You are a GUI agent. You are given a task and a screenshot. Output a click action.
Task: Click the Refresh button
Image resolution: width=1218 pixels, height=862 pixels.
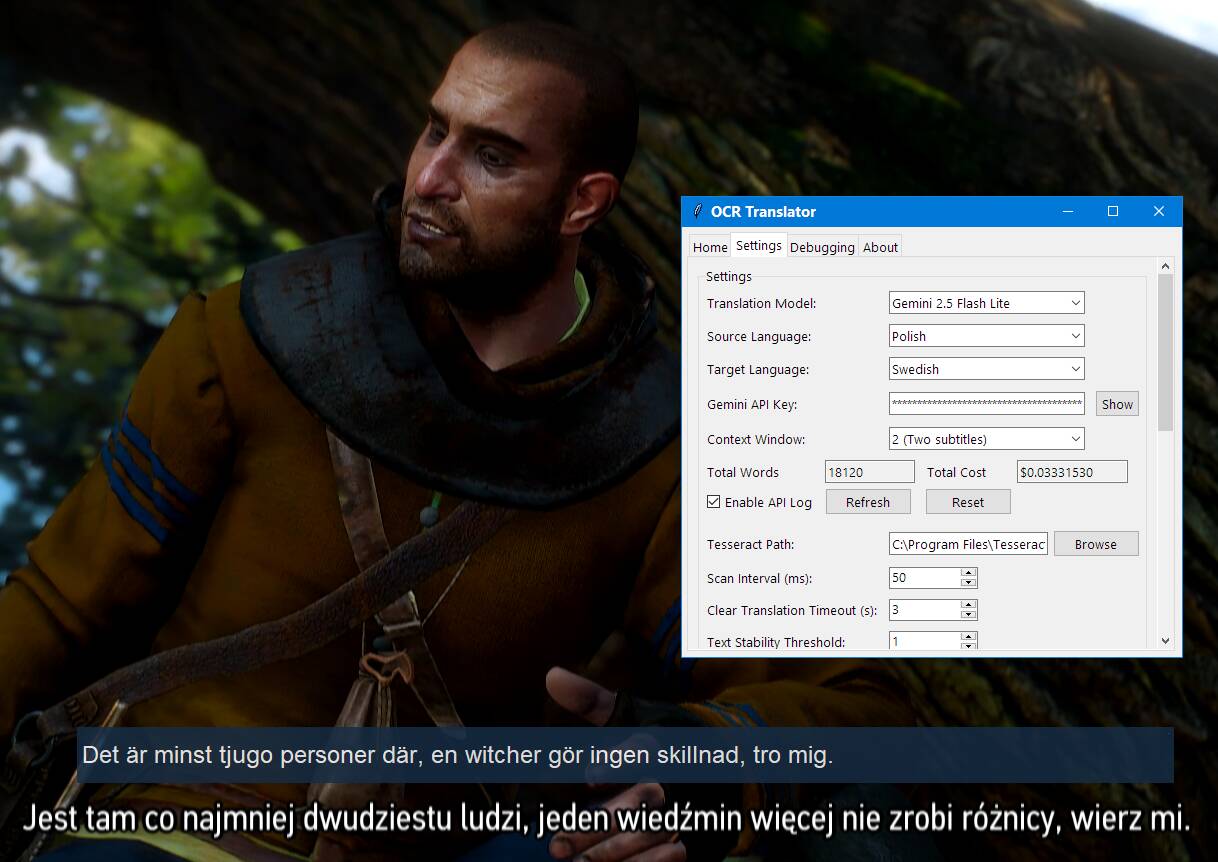pos(868,502)
